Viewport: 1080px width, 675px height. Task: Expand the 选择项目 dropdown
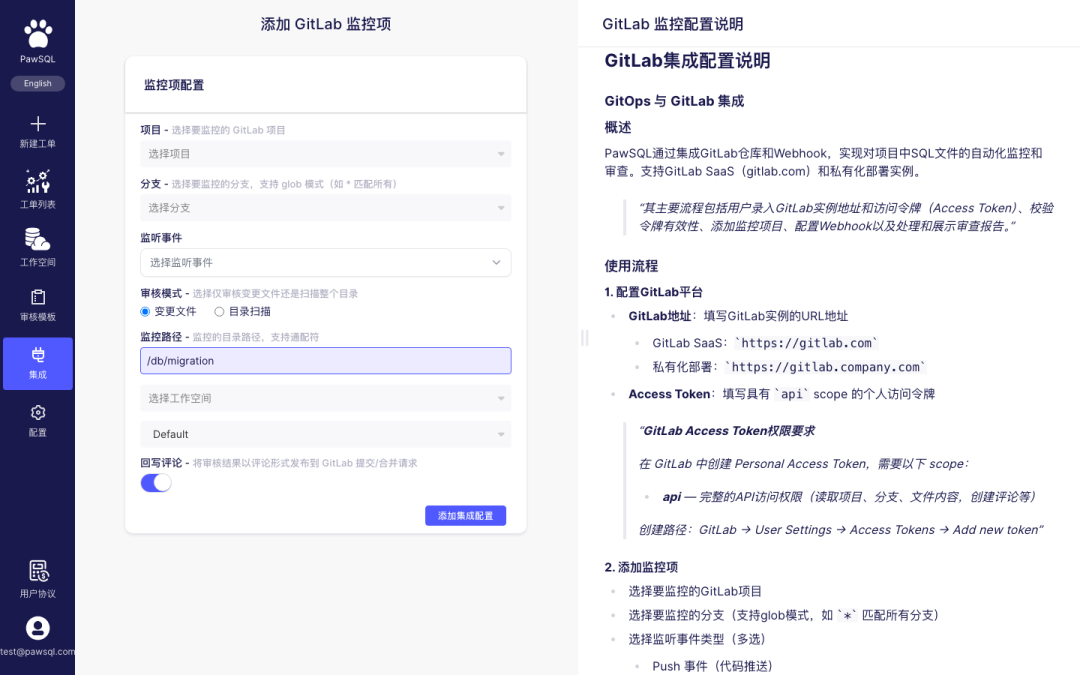pyautogui.click(x=326, y=154)
